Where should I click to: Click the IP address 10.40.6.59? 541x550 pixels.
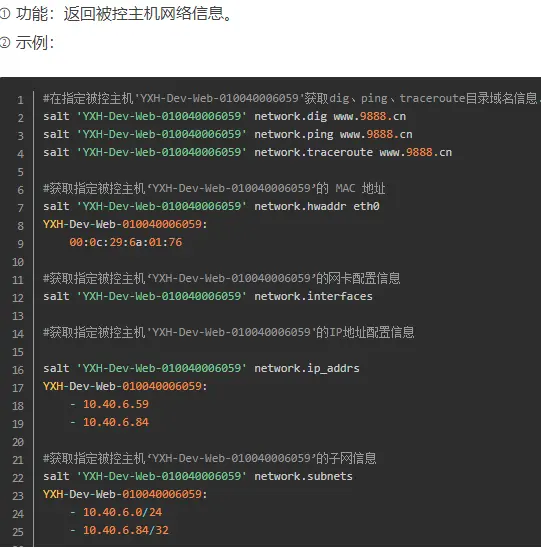116,404
